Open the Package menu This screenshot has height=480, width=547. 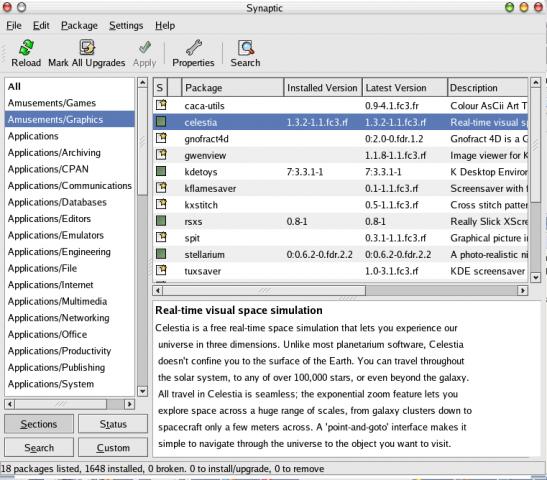(79, 25)
